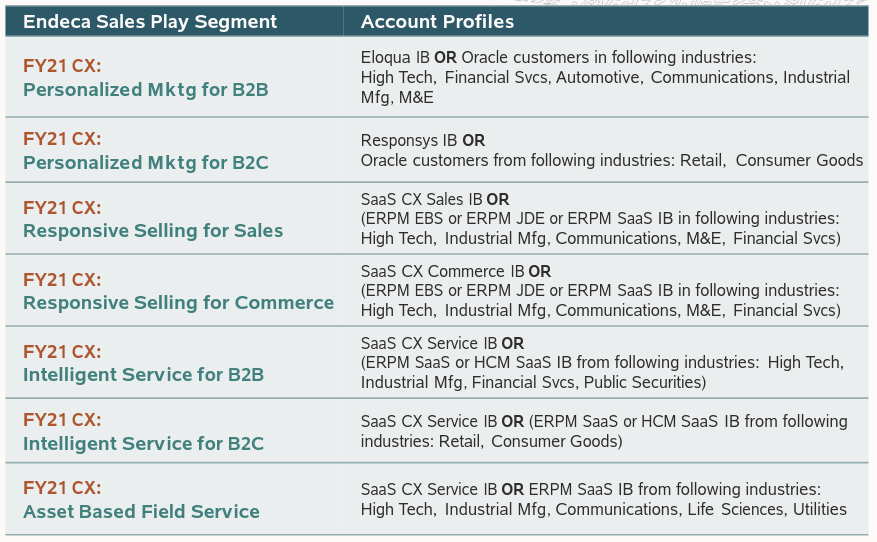Click the Eloqua IB account profile text
The image size is (877, 542).
(396, 57)
